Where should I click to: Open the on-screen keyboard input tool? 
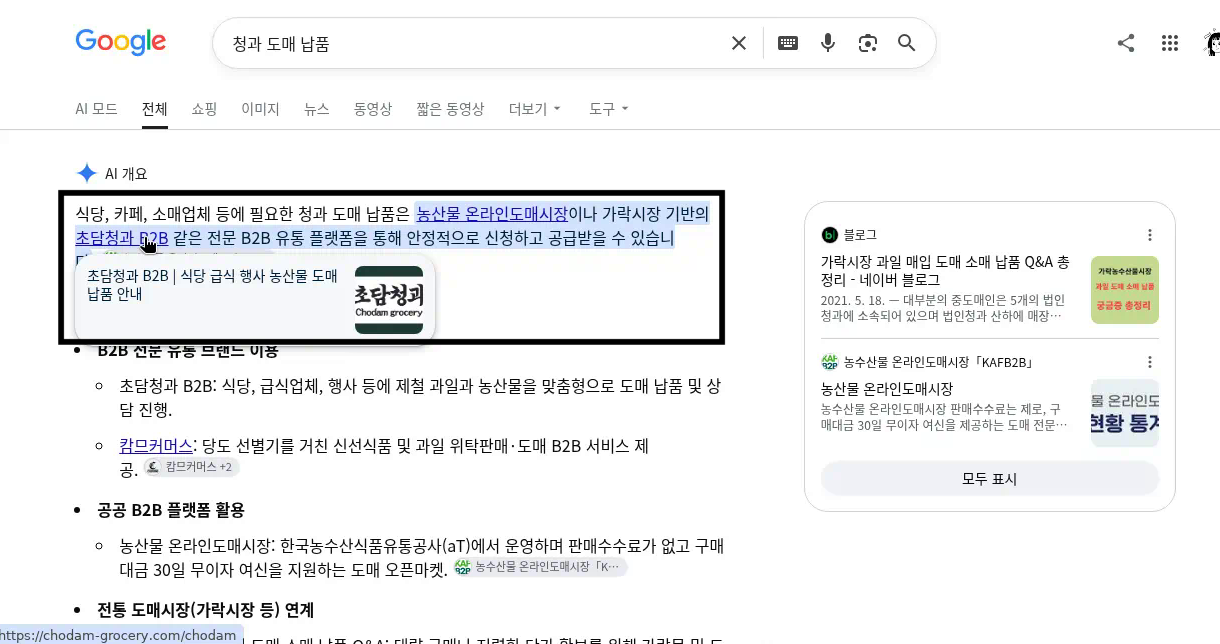[788, 43]
